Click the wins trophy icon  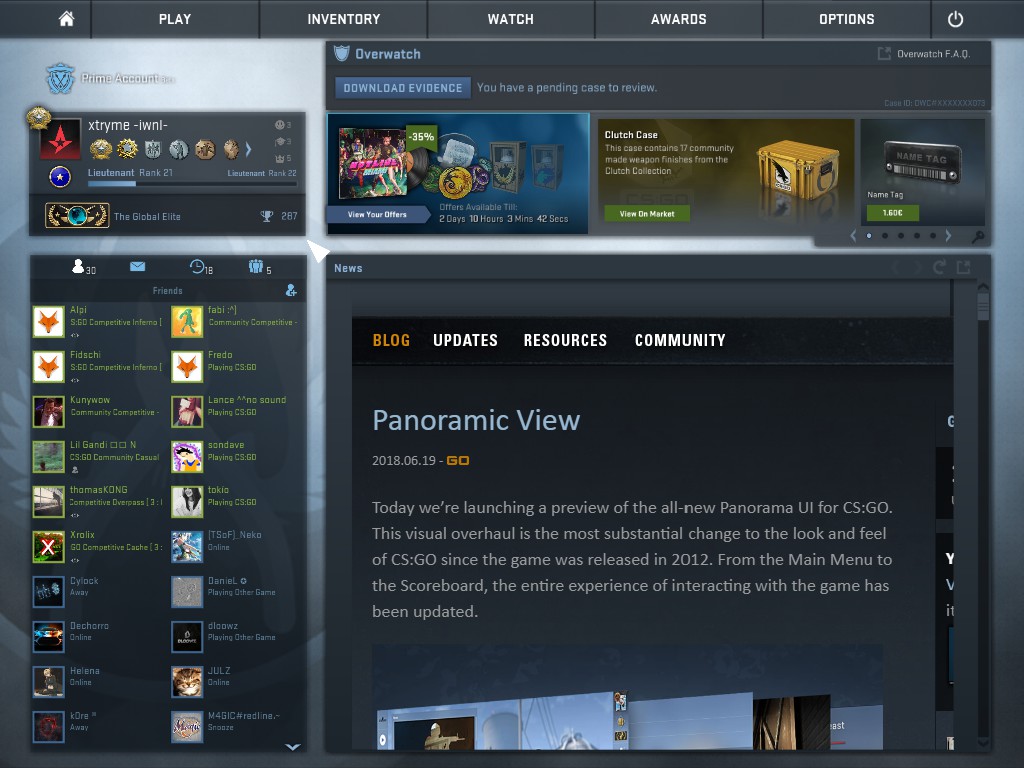click(266, 216)
